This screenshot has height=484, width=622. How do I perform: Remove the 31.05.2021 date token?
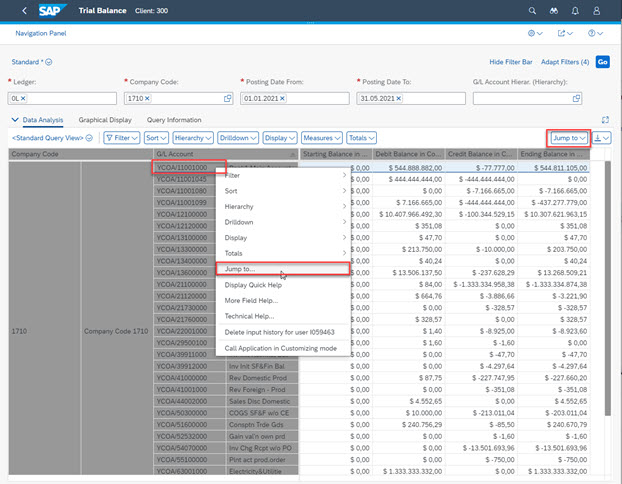(x=399, y=98)
